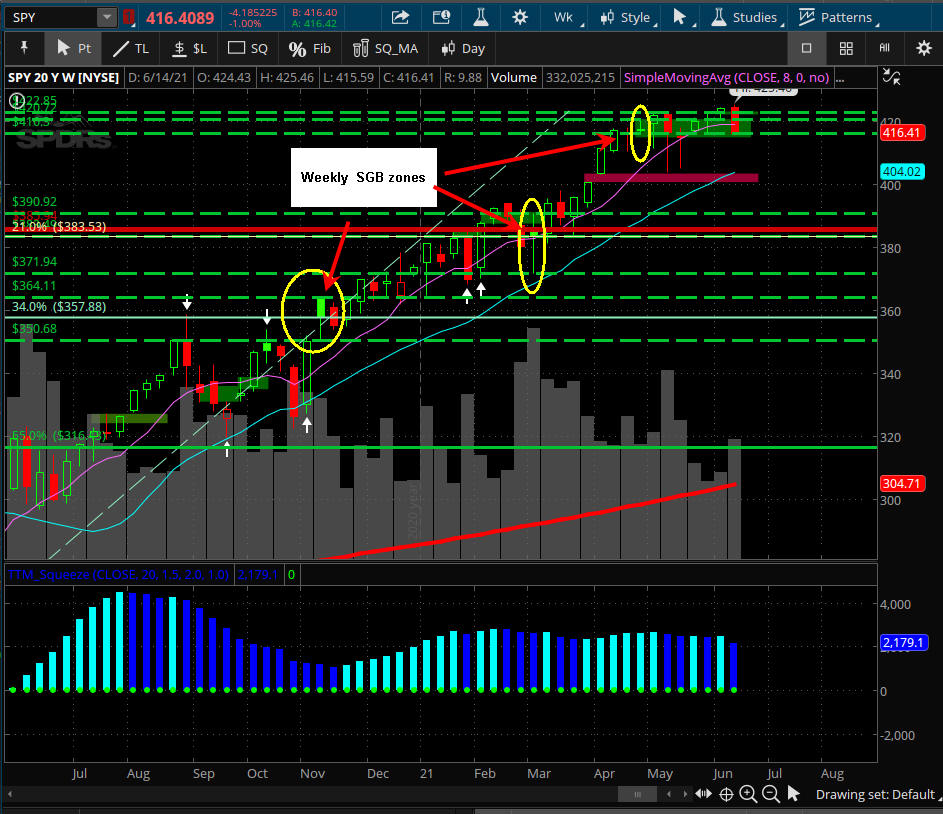This screenshot has width=943, height=814.
Task: Open chart settings gear in top toolbar
Action: tap(519, 17)
